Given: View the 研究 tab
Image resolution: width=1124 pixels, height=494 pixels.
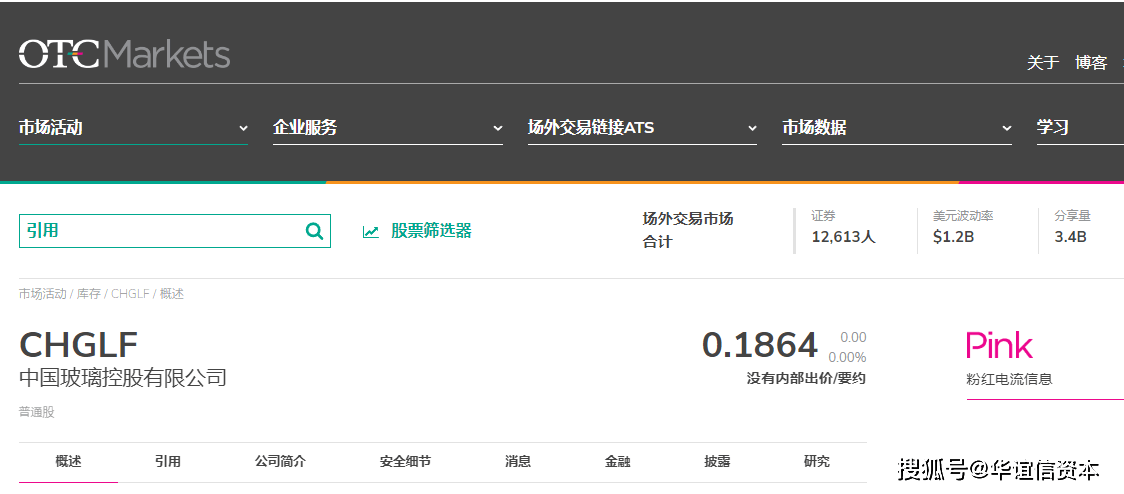Looking at the screenshot, I should click(x=817, y=461).
